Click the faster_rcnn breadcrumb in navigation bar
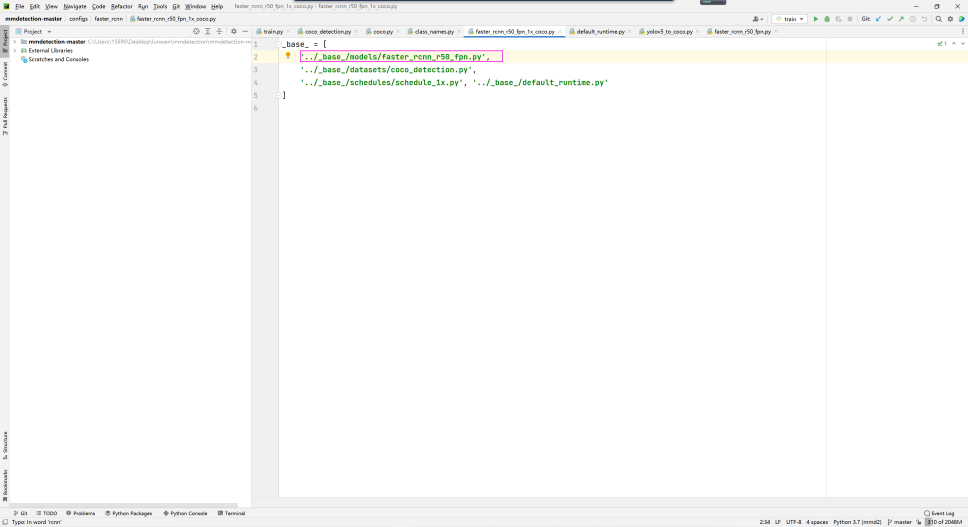Viewport: 968px width, 527px height. [109, 19]
